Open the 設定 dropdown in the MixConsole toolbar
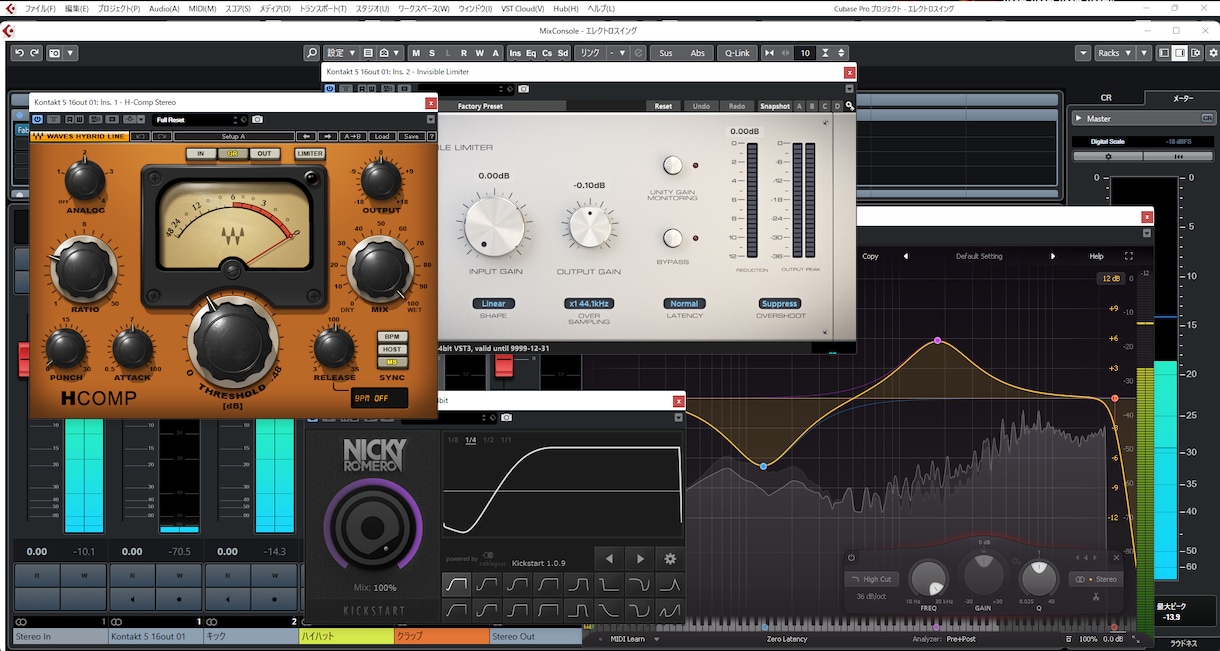1220x651 pixels. pos(341,53)
